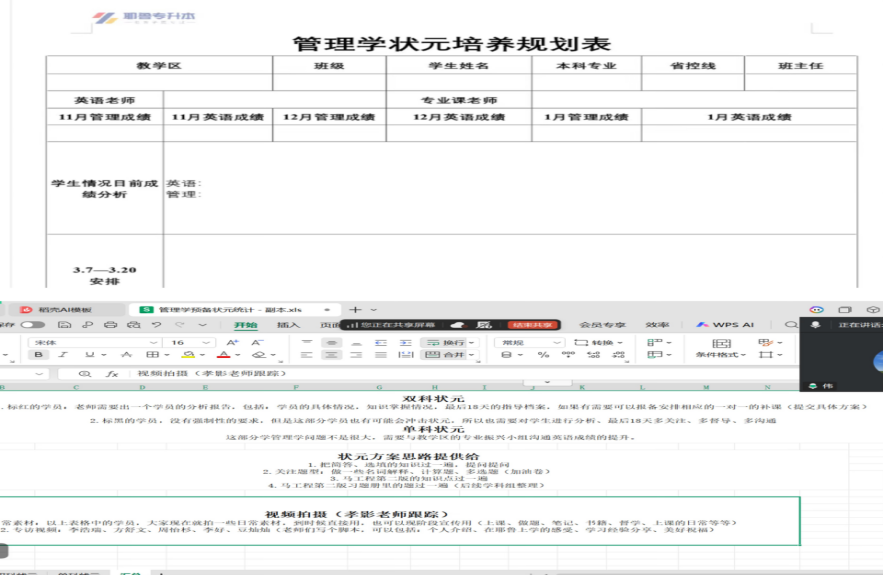This screenshot has width=883, height=576.
Task: Open the Print icon
Action: coord(110,327)
